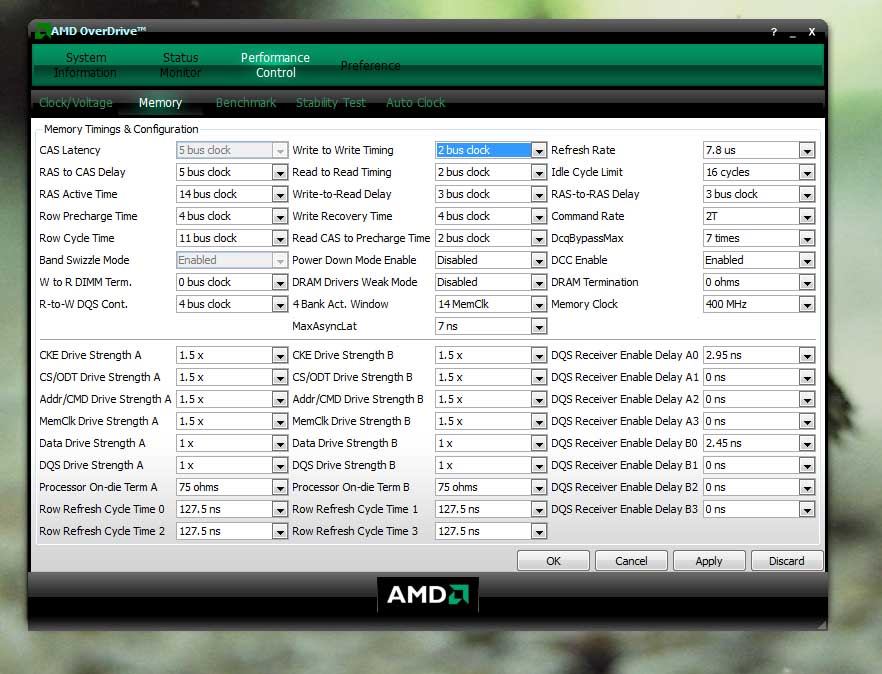Expand the DRAM Drivers Weak Mode dropdown

click(x=539, y=282)
